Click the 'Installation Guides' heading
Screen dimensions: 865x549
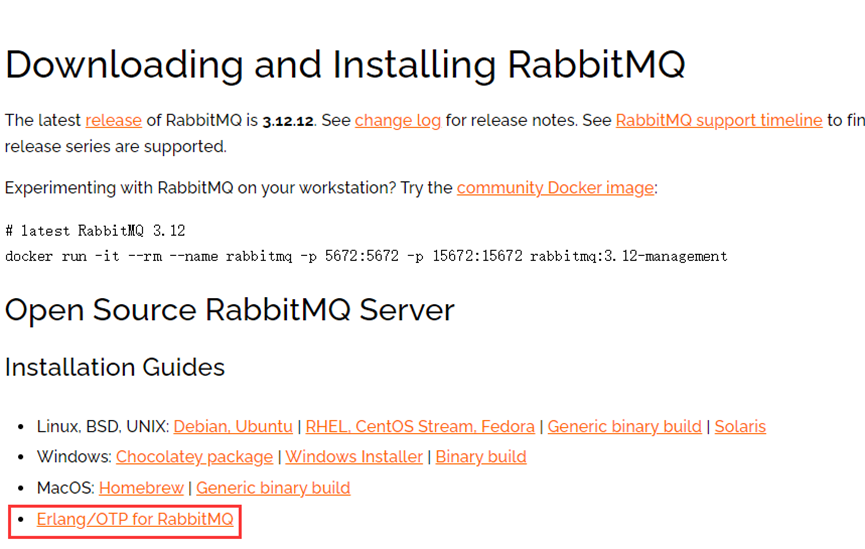(115, 367)
